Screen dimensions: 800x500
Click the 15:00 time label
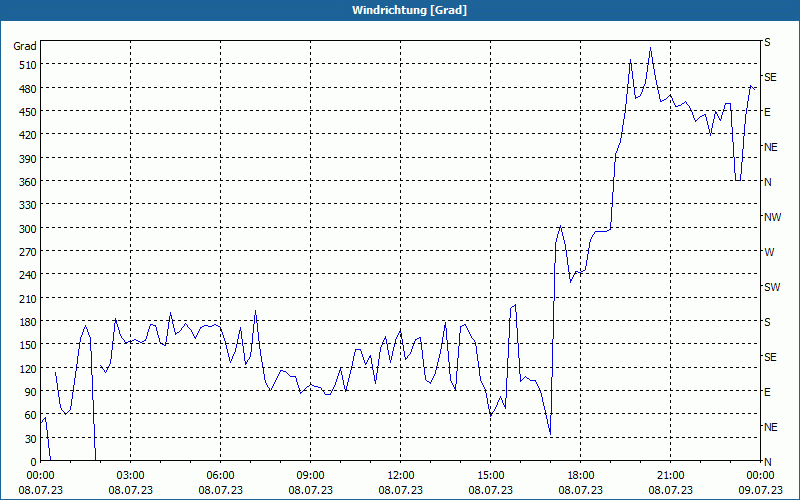pyautogui.click(x=490, y=476)
